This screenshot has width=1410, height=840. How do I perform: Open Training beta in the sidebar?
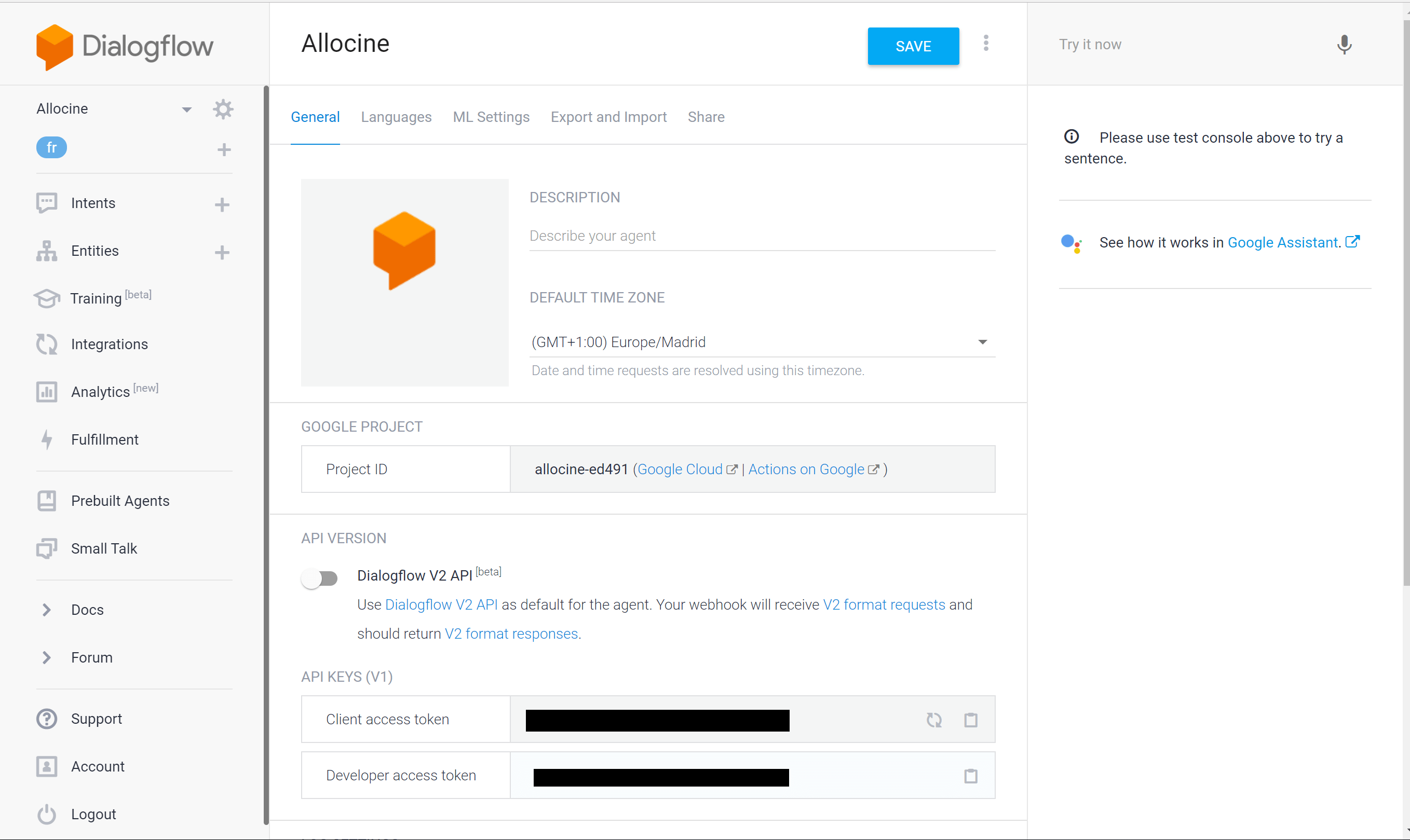111,297
